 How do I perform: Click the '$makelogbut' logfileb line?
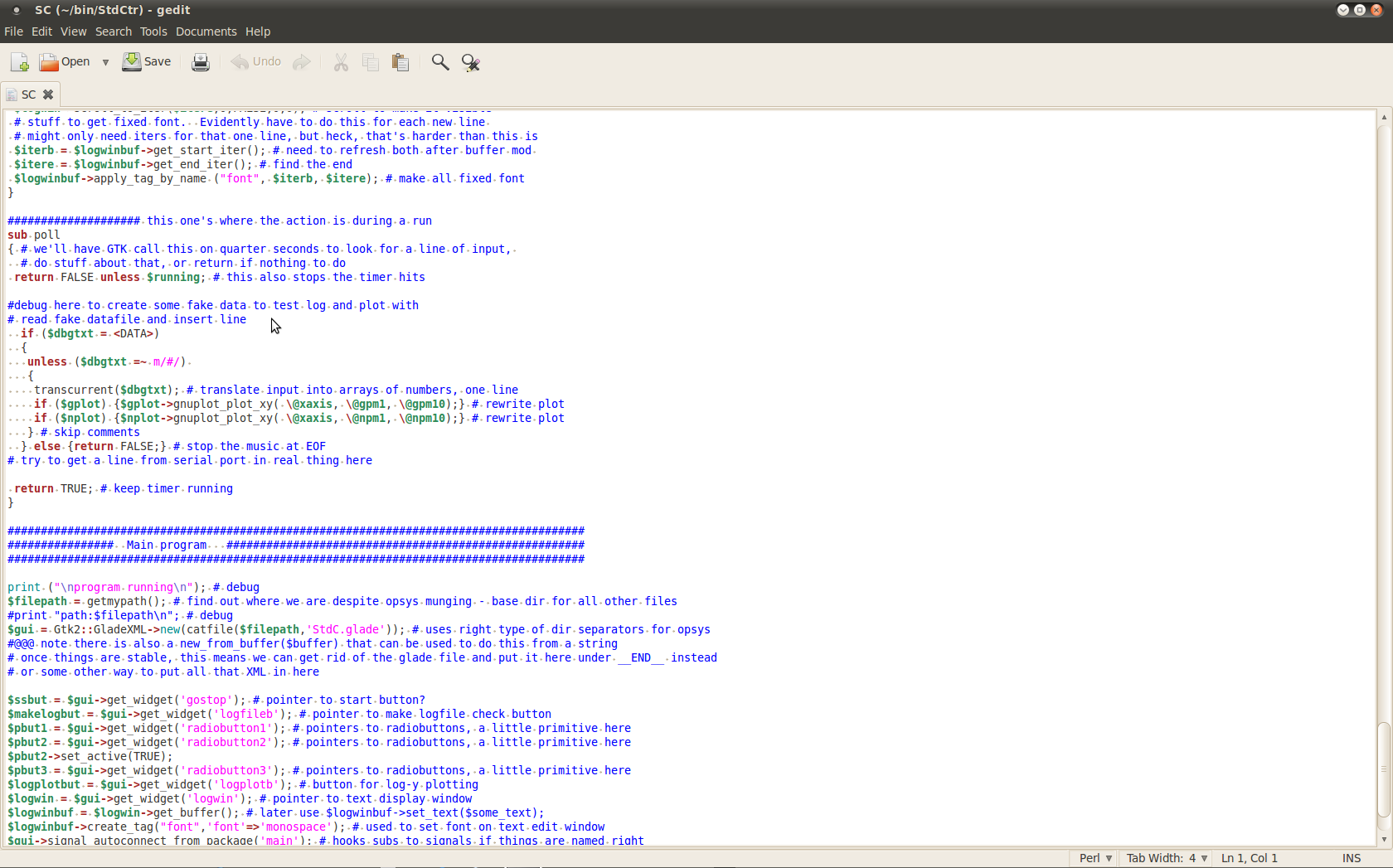[x=279, y=714]
